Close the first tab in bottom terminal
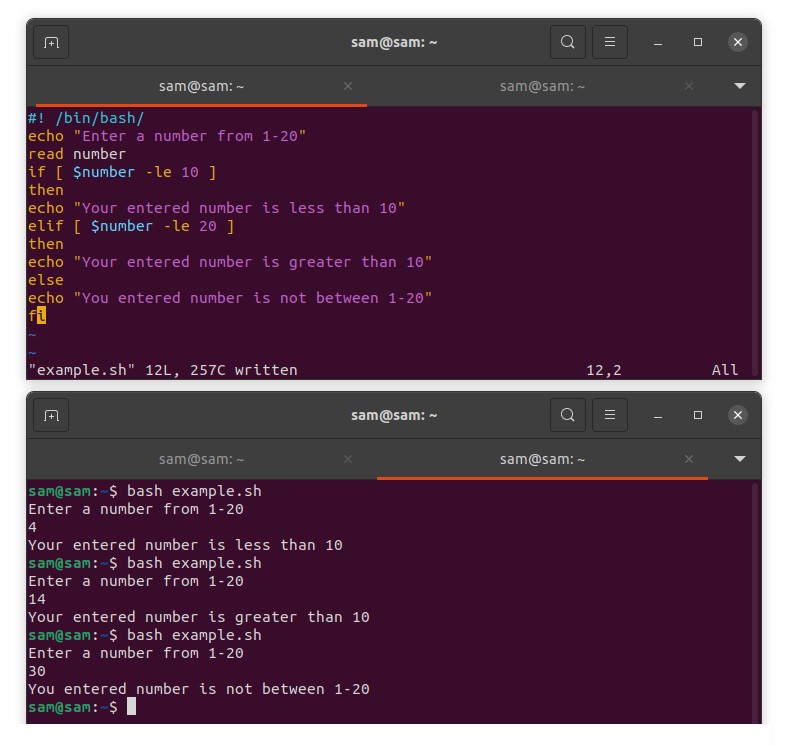The image size is (786, 746). 348,459
